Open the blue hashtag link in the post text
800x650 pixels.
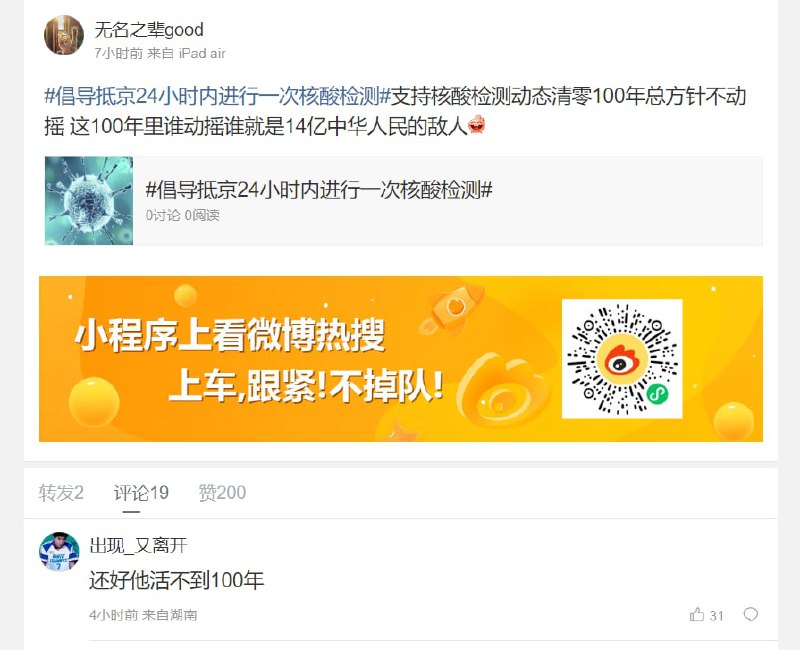(x=218, y=96)
